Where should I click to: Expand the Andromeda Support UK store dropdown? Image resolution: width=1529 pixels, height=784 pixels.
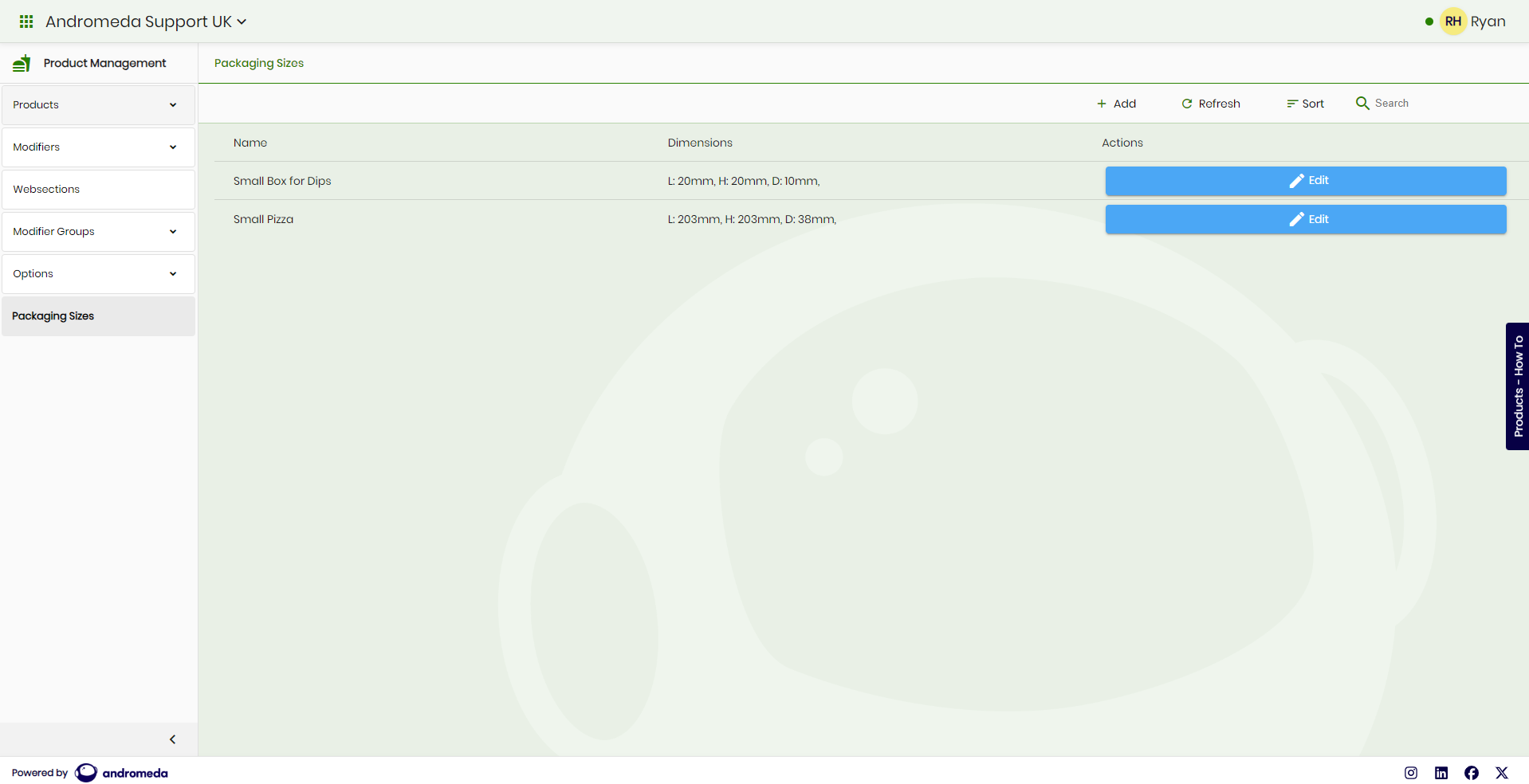coord(146,22)
